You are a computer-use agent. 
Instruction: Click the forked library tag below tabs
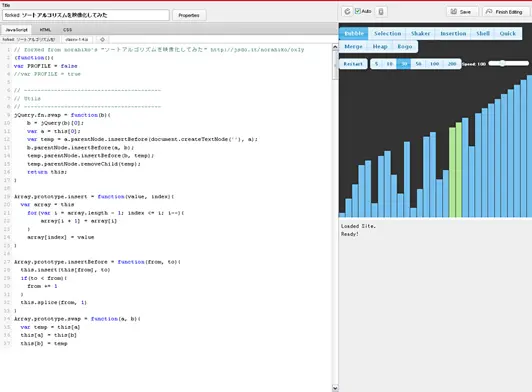click(x=29, y=39)
